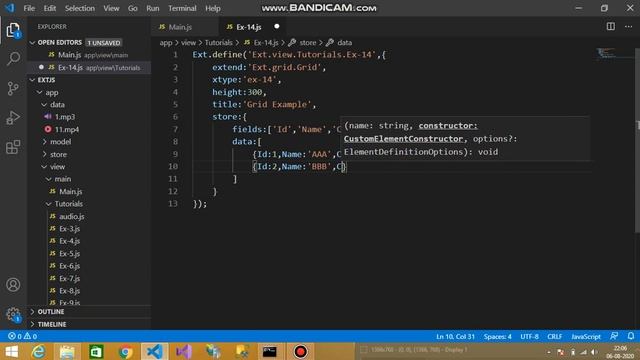Open Source Control view
640x360 pixels.
pos(13,88)
